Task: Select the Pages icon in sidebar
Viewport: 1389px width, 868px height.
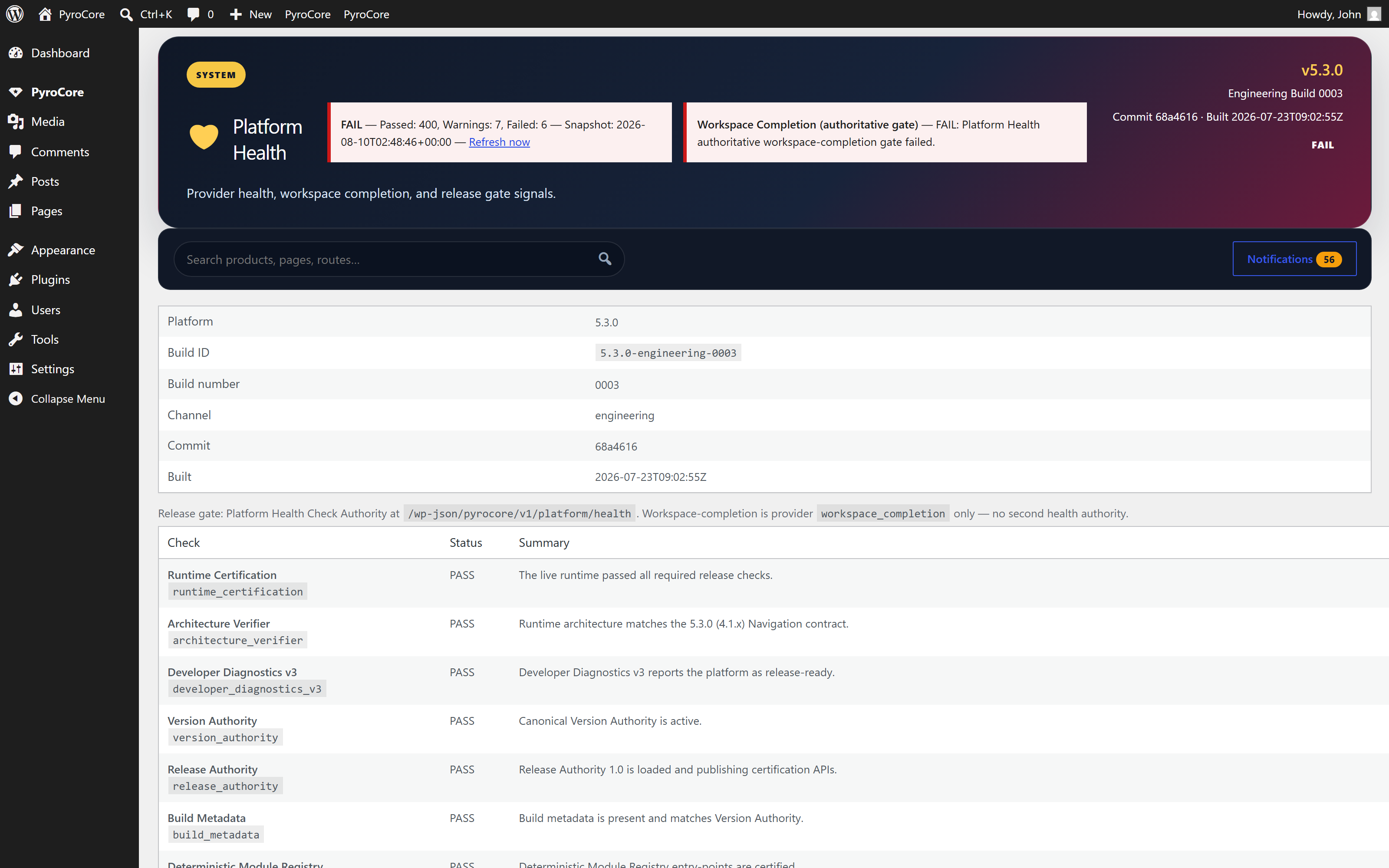Action: pyautogui.click(x=16, y=210)
